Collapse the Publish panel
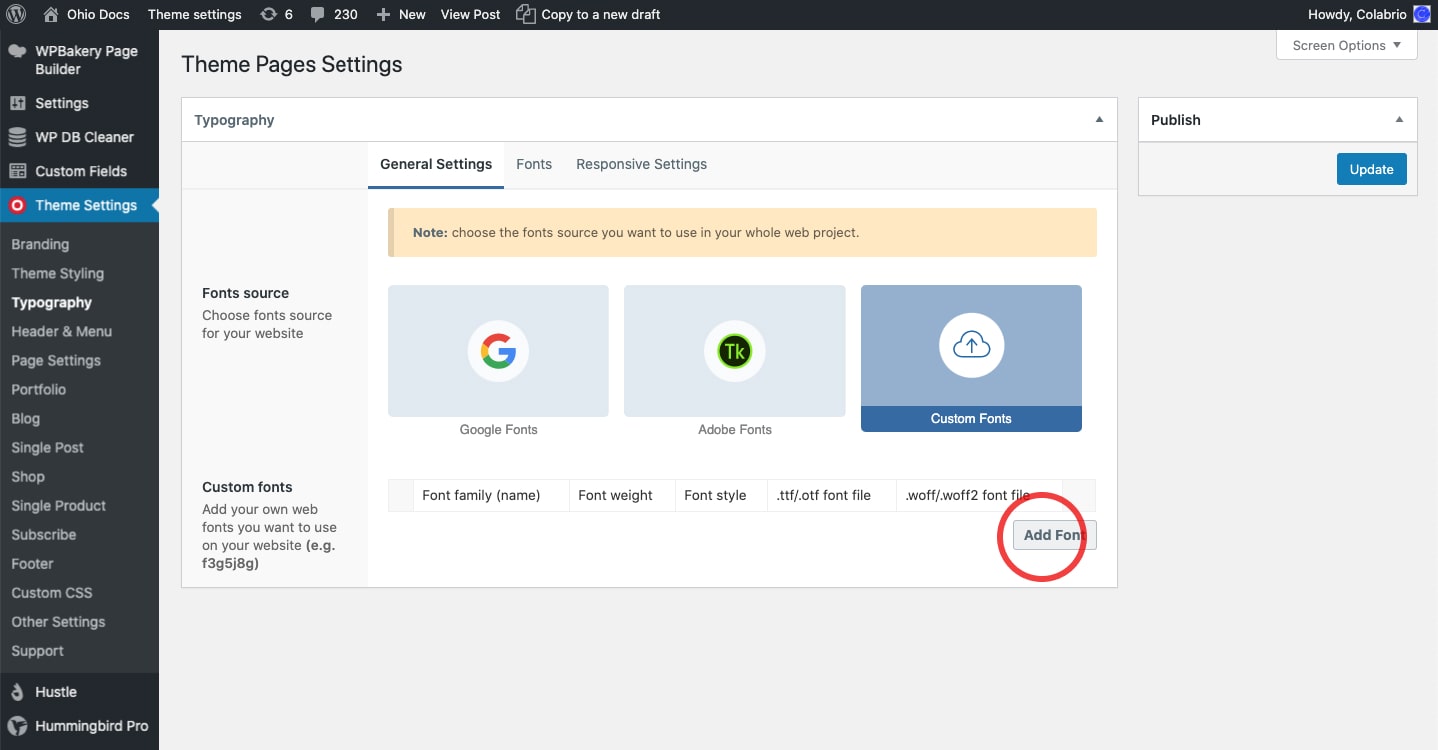The width and height of the screenshot is (1438, 750). pyautogui.click(x=1399, y=119)
